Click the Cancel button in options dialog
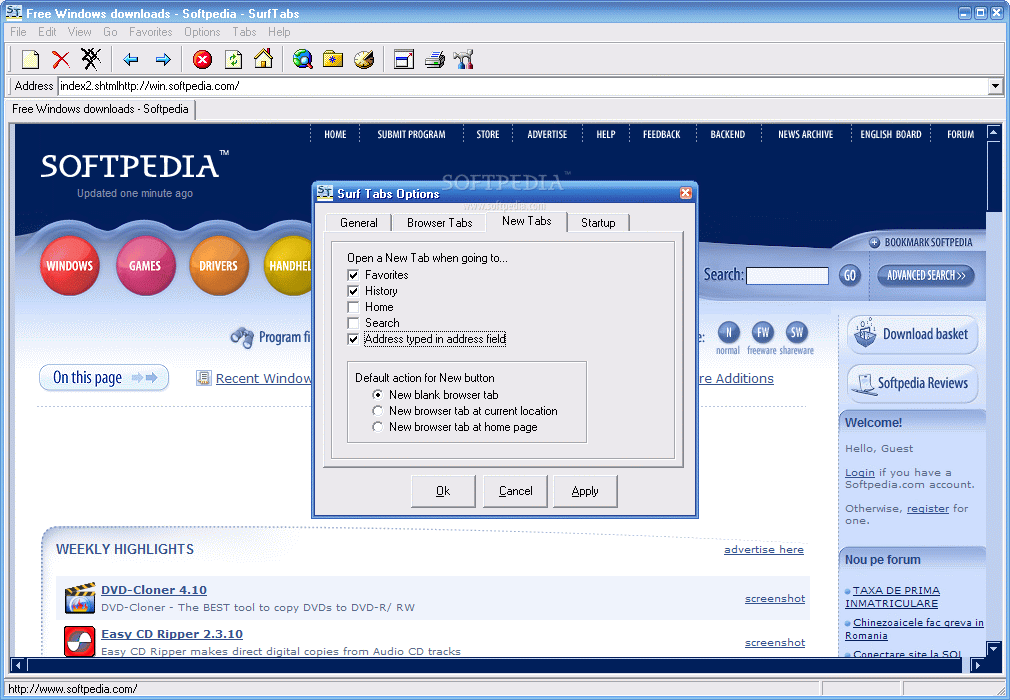Screen dimensions: 1010x700 pos(515,491)
